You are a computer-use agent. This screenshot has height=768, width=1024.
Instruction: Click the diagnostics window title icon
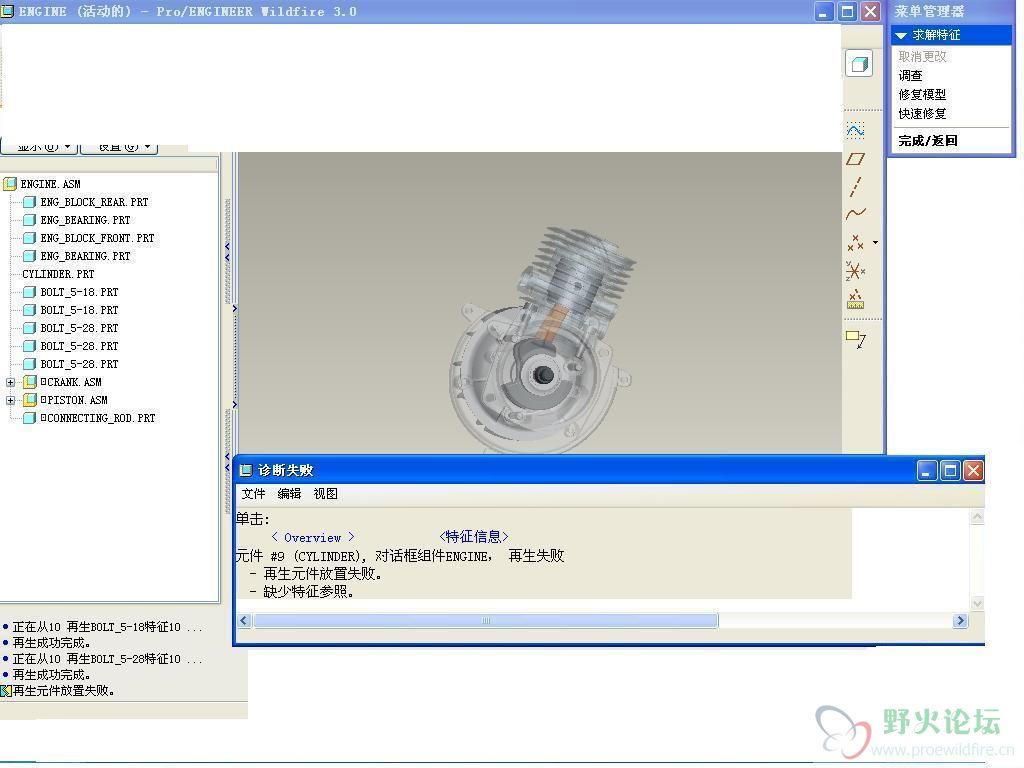[x=246, y=470]
